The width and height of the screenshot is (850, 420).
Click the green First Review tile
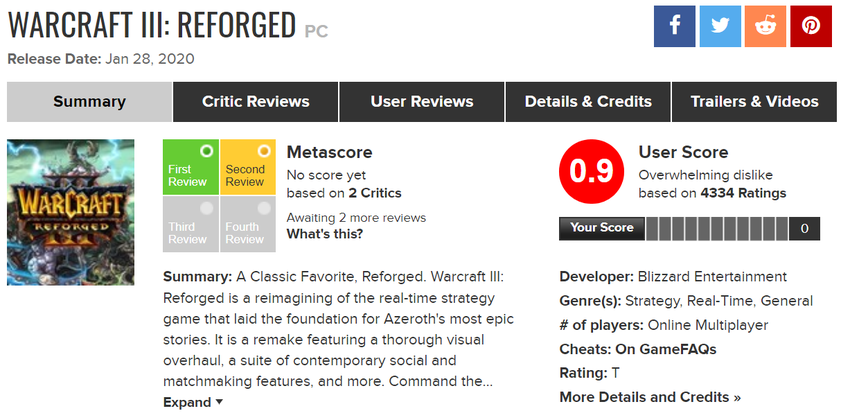pyautogui.click(x=190, y=167)
